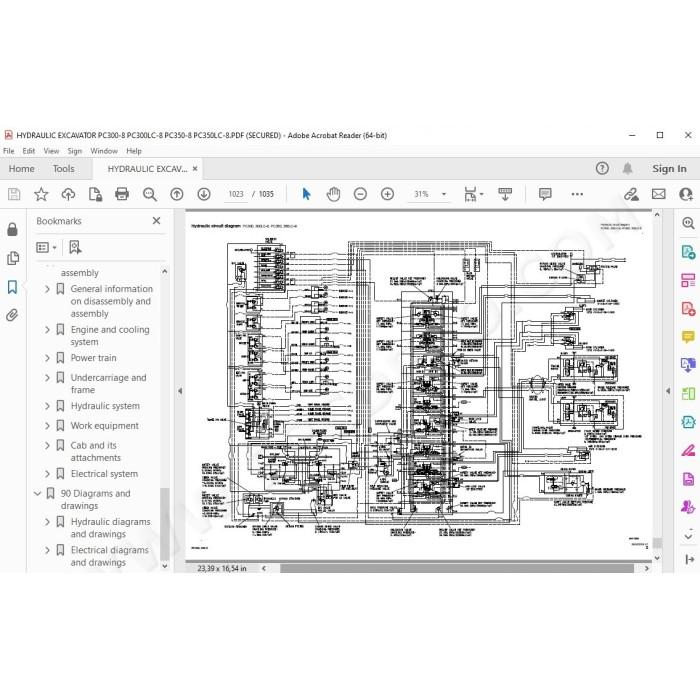Open the Sign menu
The height and width of the screenshot is (700, 700).
(75, 151)
